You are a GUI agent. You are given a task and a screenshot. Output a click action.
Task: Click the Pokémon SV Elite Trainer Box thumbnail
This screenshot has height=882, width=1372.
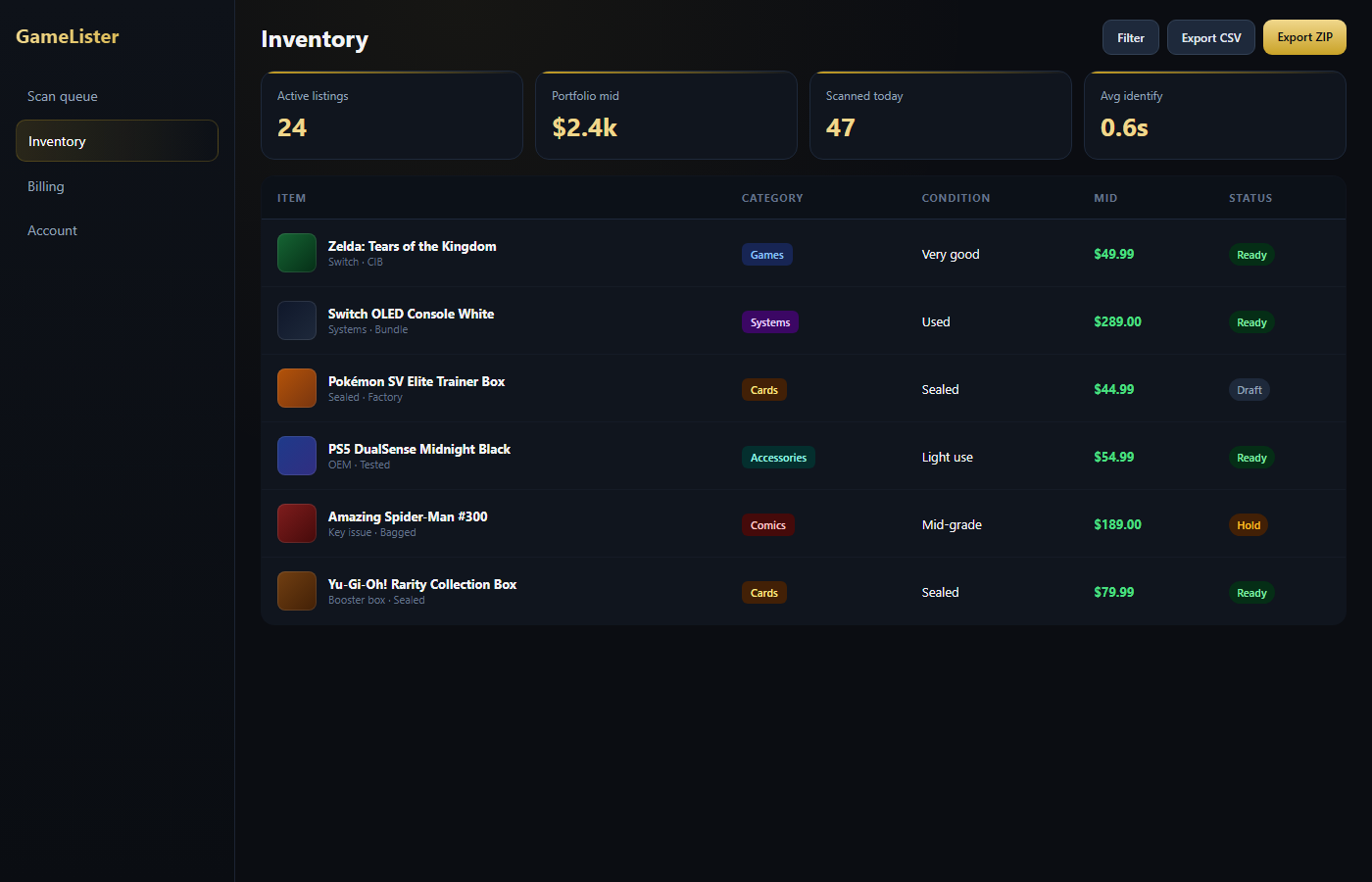[x=297, y=388]
